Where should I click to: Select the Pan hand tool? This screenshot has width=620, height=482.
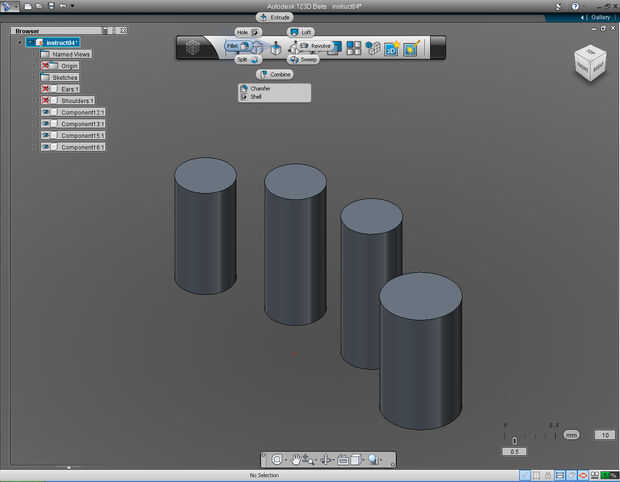pos(296,459)
